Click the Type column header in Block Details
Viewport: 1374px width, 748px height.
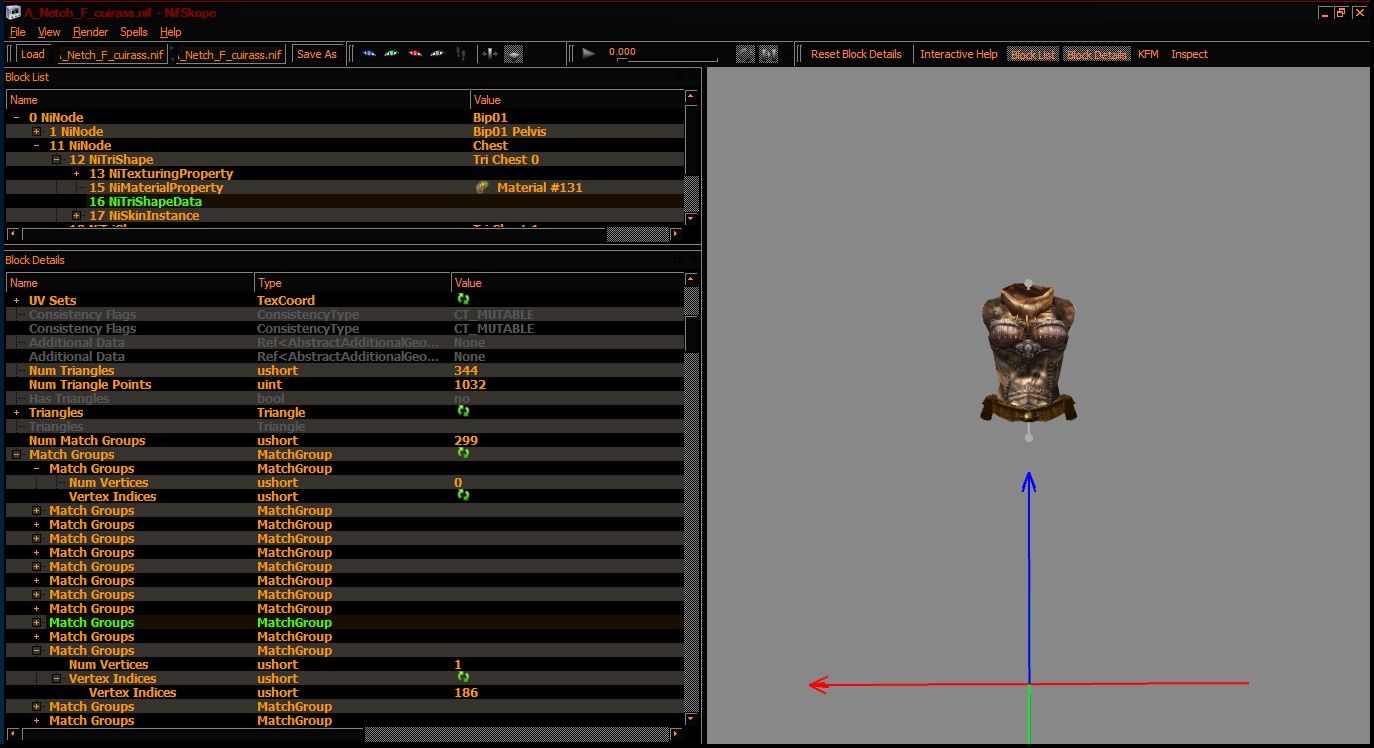[x=352, y=283]
